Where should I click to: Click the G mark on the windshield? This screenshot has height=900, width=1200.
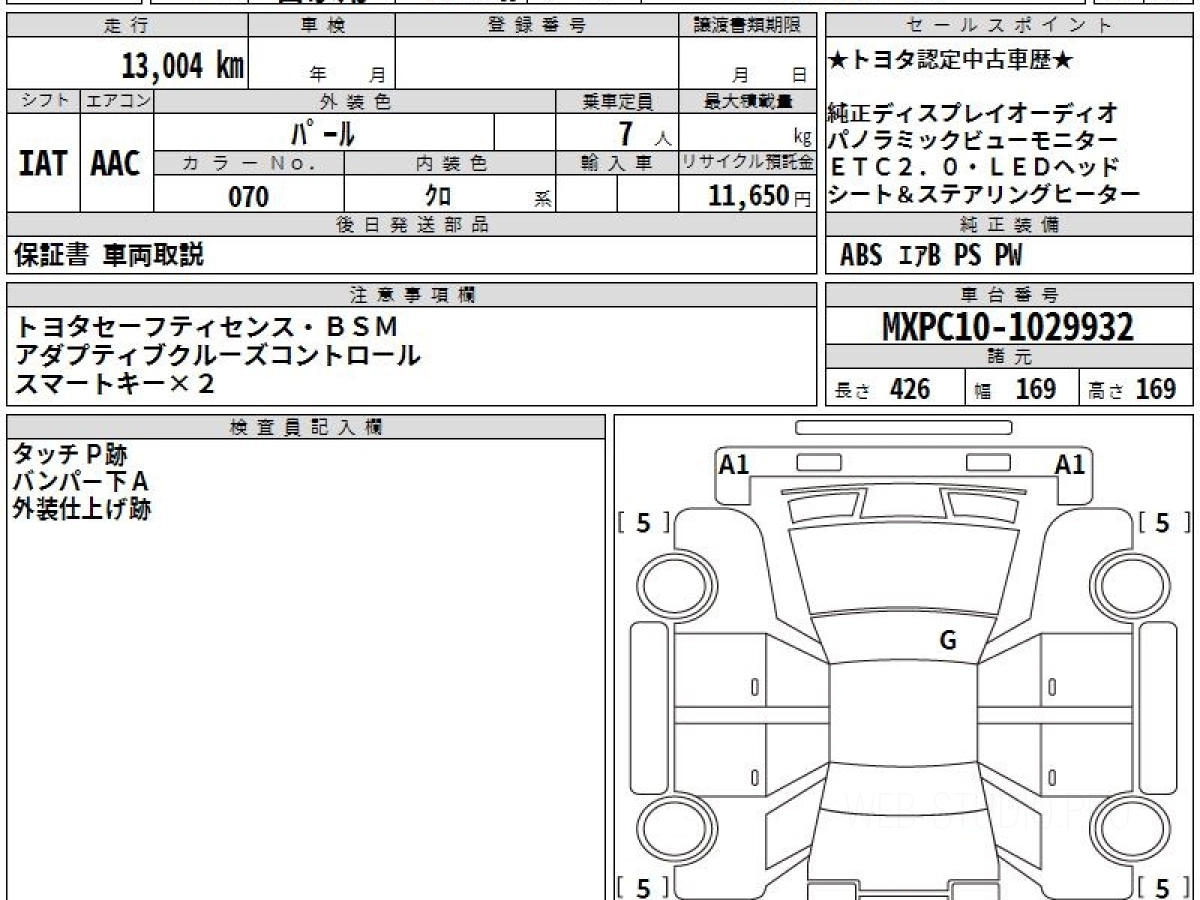(947, 641)
